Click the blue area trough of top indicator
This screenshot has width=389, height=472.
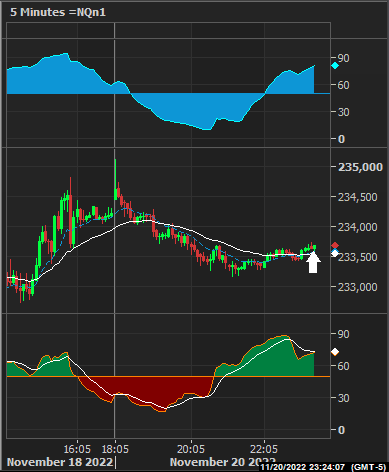[197, 112]
